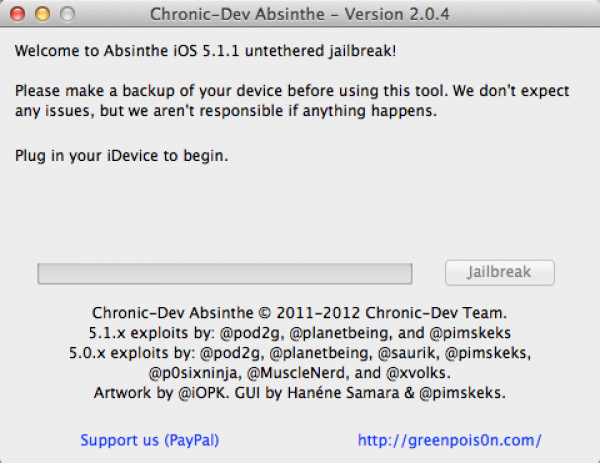Click the Jailbreak button
600x463 pixels.
click(499, 272)
